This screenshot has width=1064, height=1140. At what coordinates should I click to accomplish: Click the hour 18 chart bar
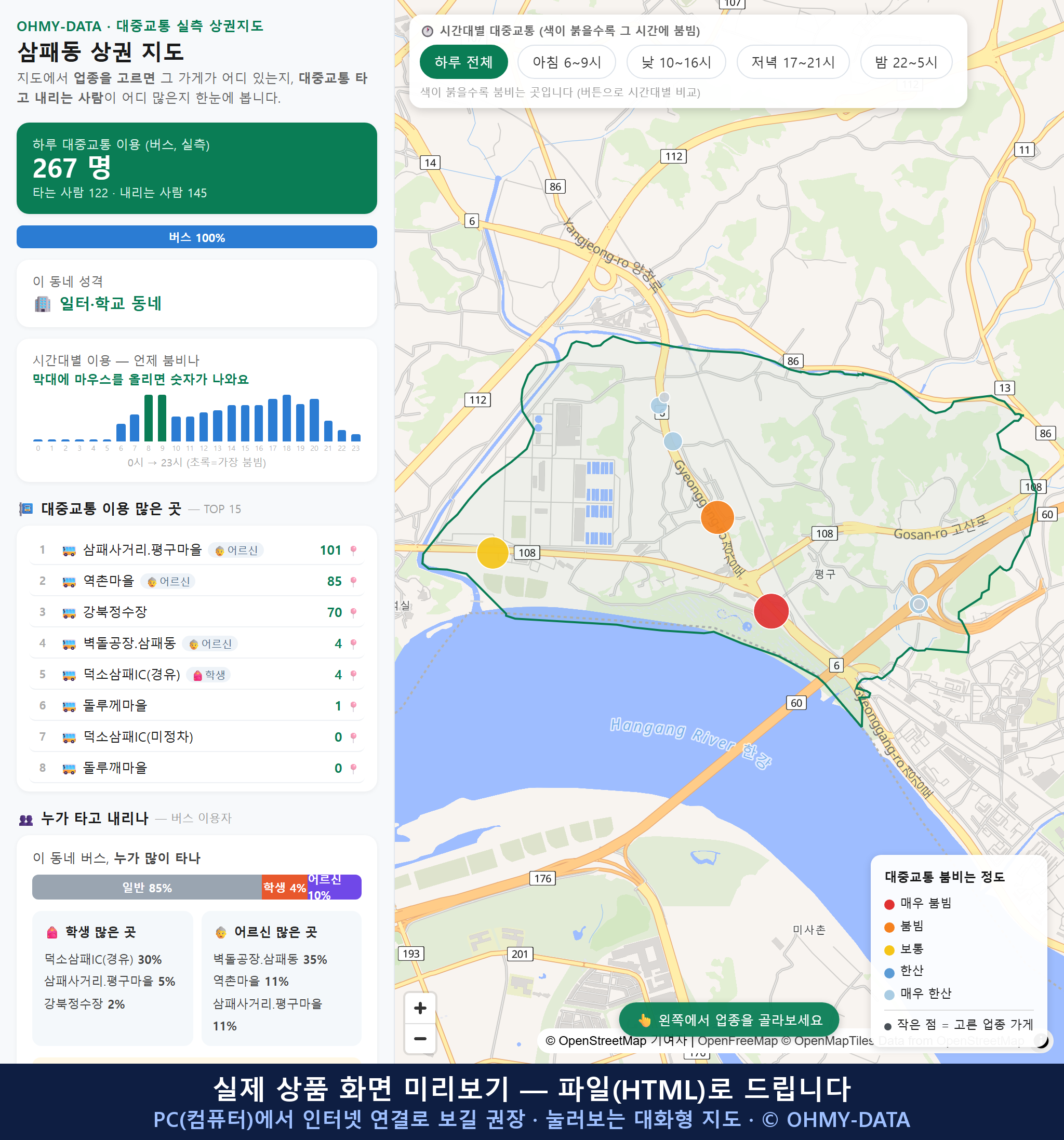[x=287, y=418]
